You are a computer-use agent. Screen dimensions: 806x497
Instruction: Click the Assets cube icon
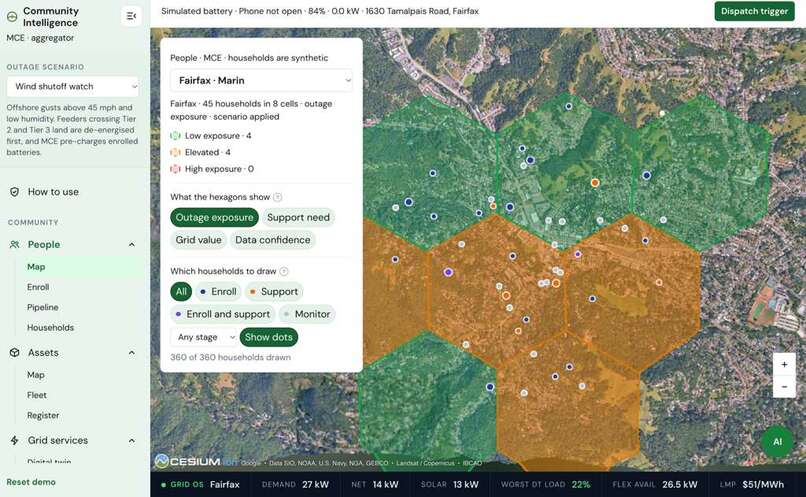[x=14, y=353]
